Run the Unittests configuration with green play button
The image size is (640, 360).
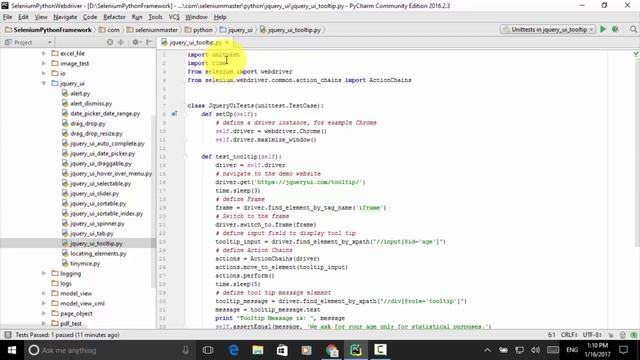(x=602, y=29)
